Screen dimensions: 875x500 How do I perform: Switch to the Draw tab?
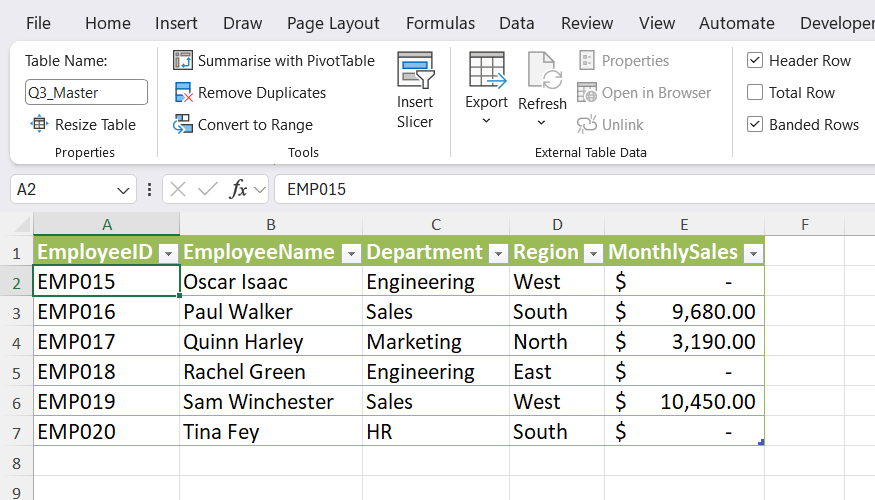point(242,23)
